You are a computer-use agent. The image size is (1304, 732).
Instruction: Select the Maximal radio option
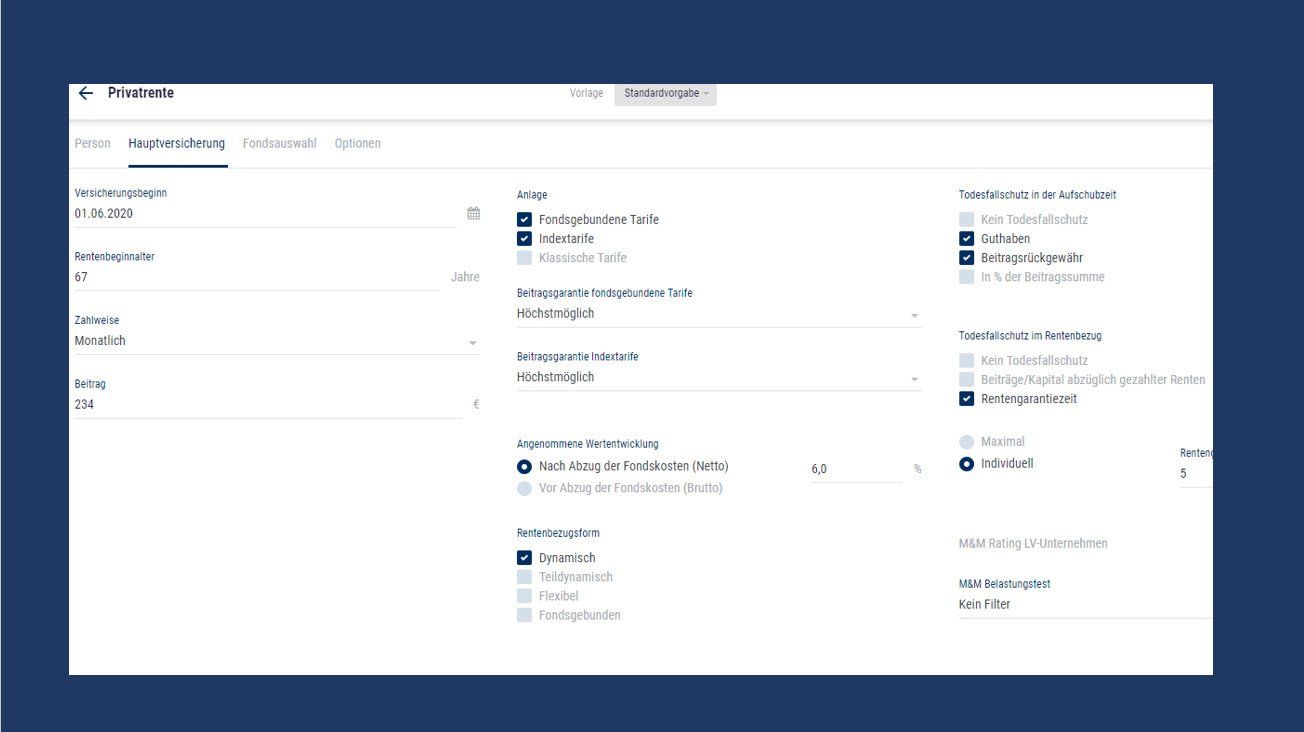[966, 442]
